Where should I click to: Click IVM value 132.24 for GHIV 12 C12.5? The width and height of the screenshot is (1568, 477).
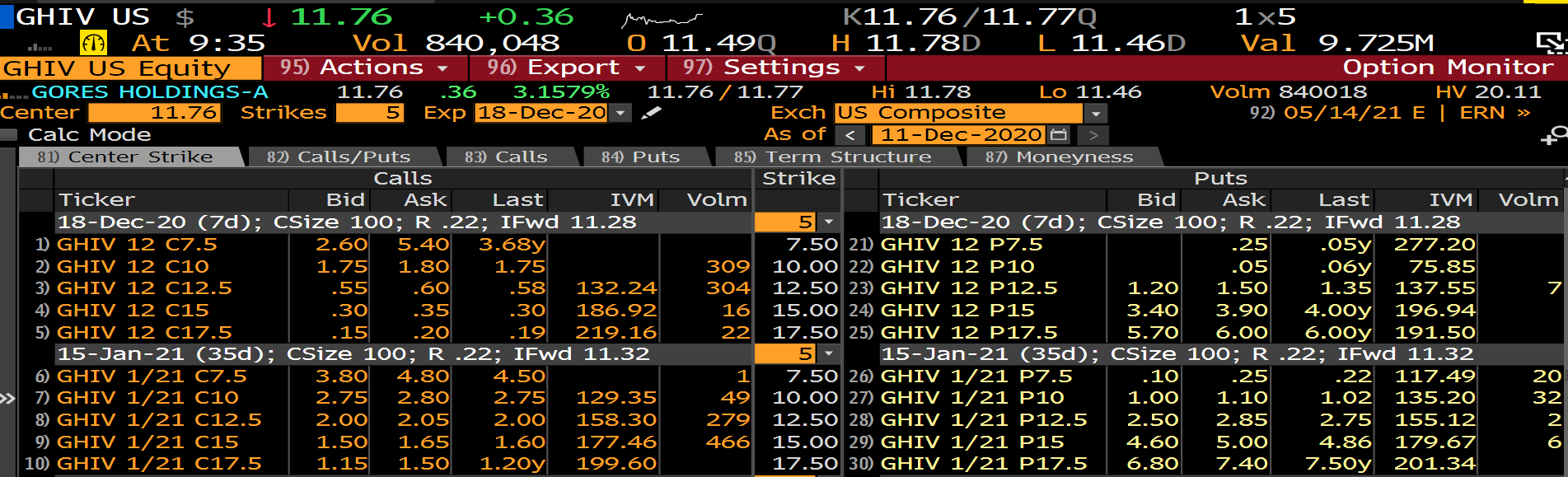(615, 288)
